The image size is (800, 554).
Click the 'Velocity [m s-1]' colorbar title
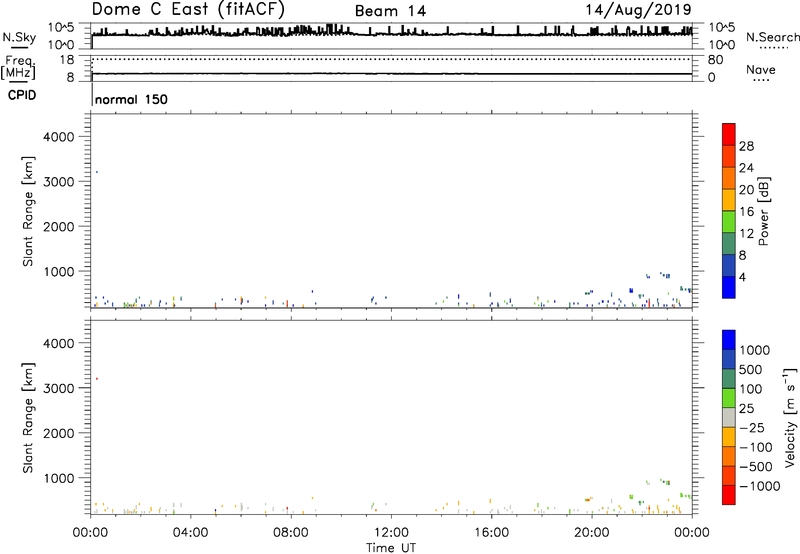click(x=790, y=417)
